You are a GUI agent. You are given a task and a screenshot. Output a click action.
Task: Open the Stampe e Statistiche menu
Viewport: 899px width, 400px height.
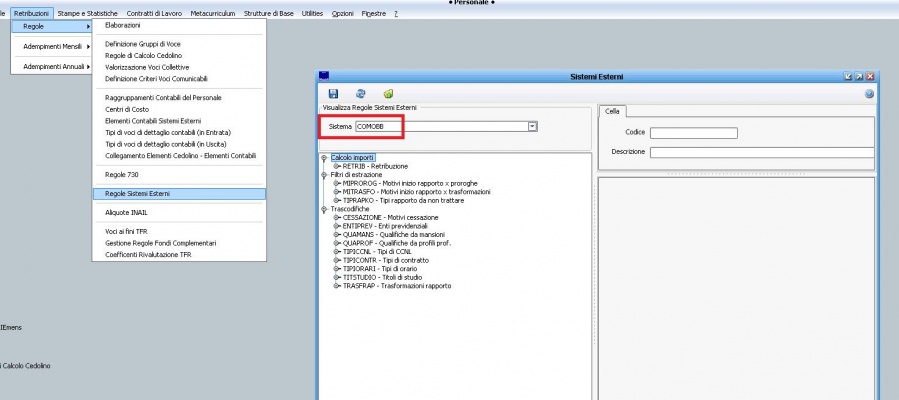pos(88,13)
